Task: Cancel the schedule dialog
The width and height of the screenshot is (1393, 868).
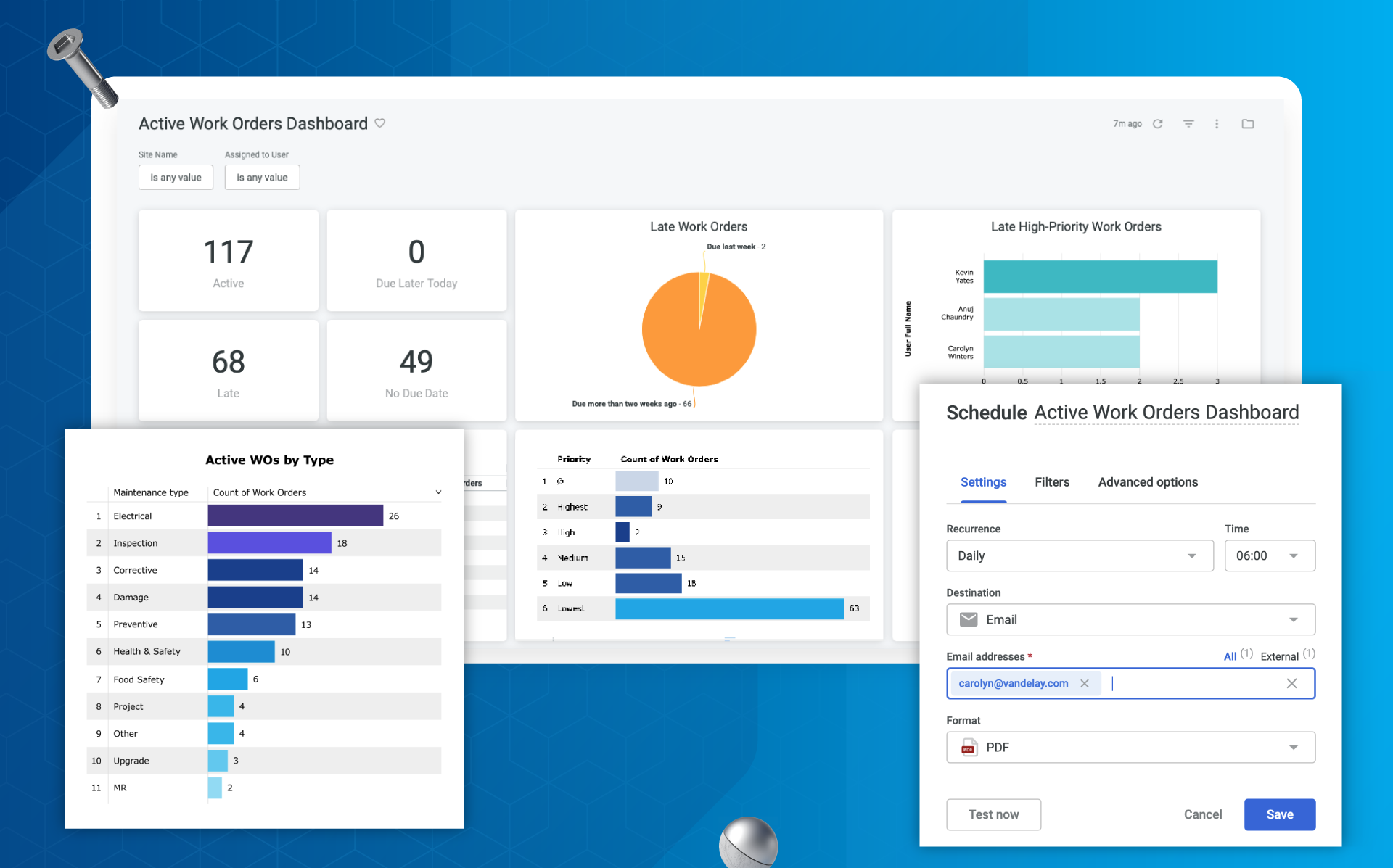Action: 1202,814
